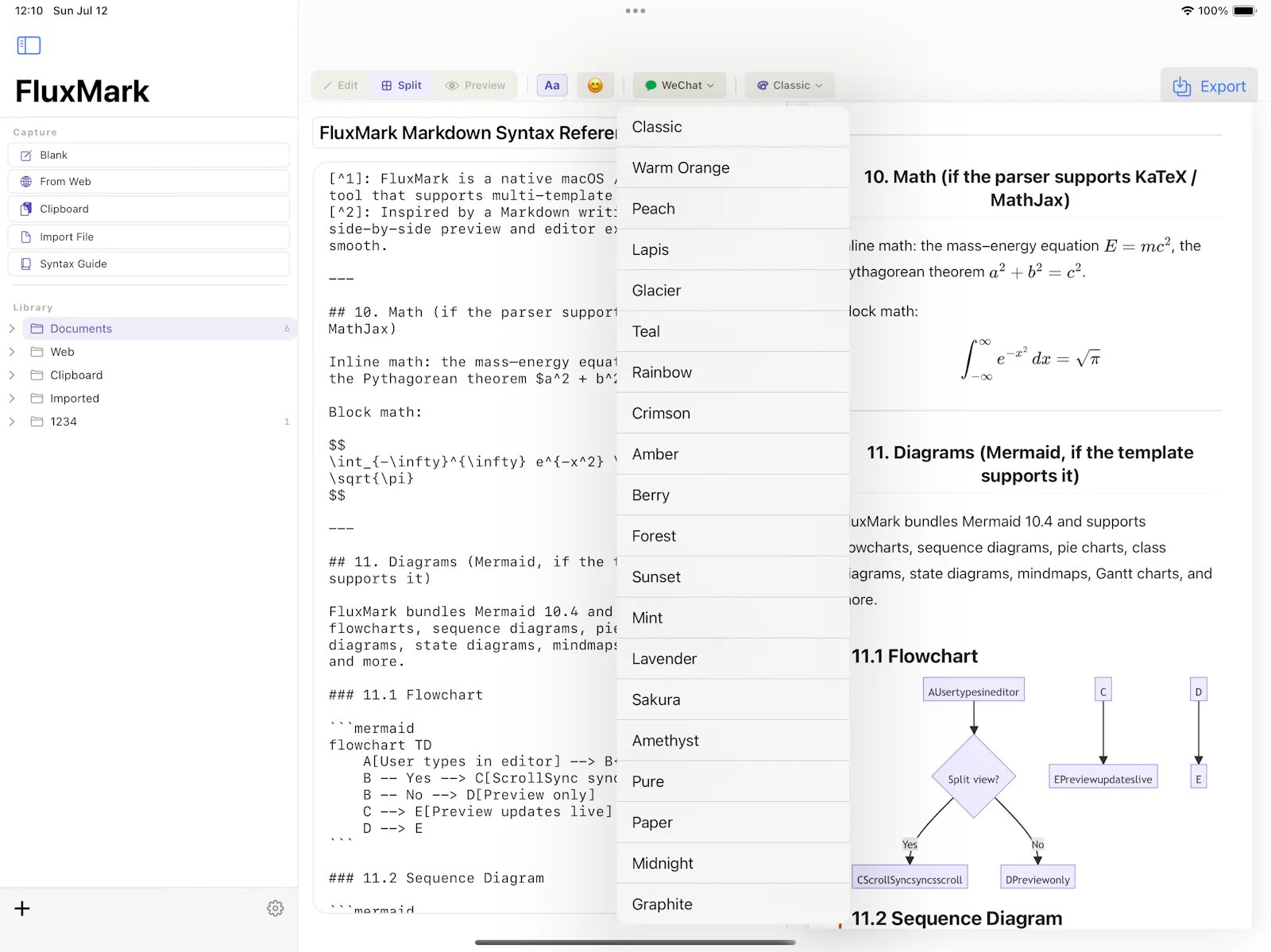Screen dimensions: 1271x952
Task: Pick the Forest theme
Action: click(733, 536)
